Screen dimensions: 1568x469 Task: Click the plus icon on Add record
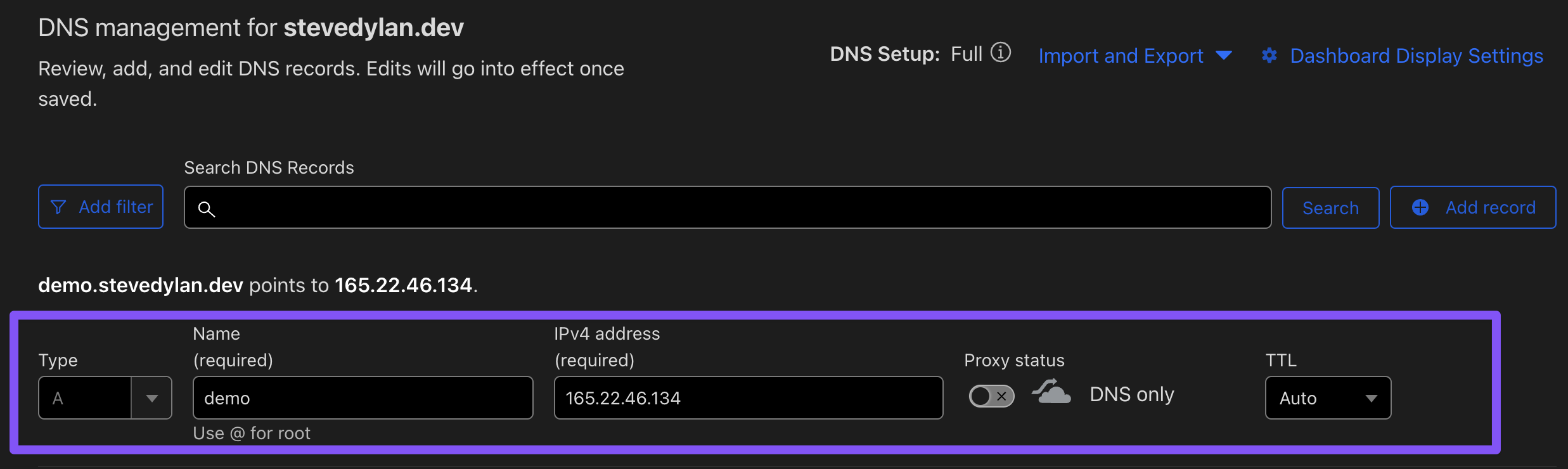[x=1420, y=207]
